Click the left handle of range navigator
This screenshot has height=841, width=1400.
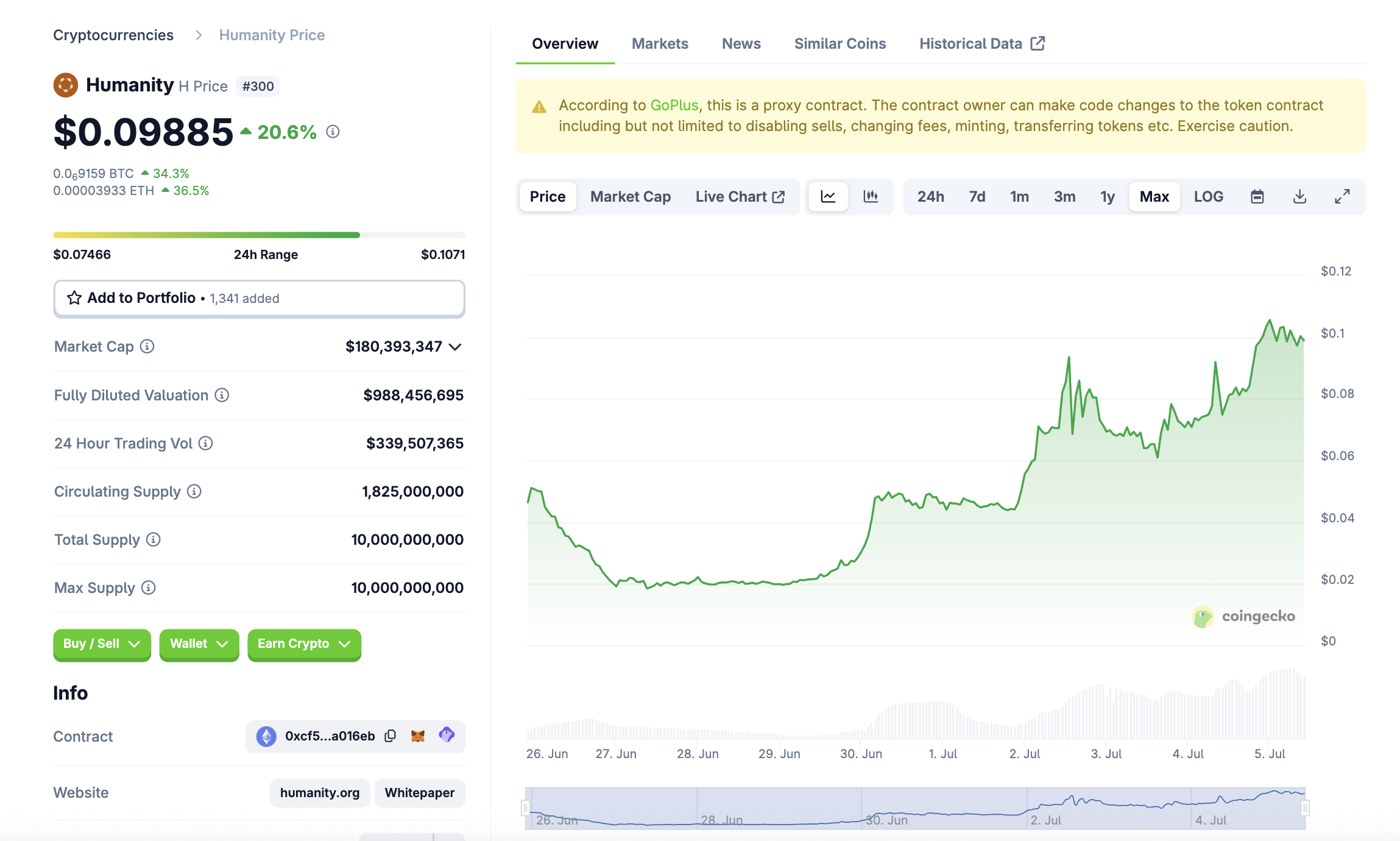[525, 808]
